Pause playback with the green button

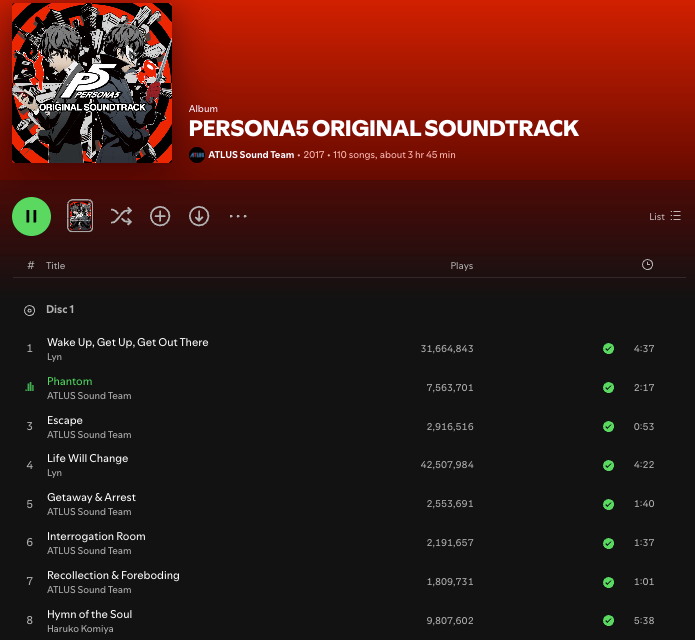coord(31,216)
